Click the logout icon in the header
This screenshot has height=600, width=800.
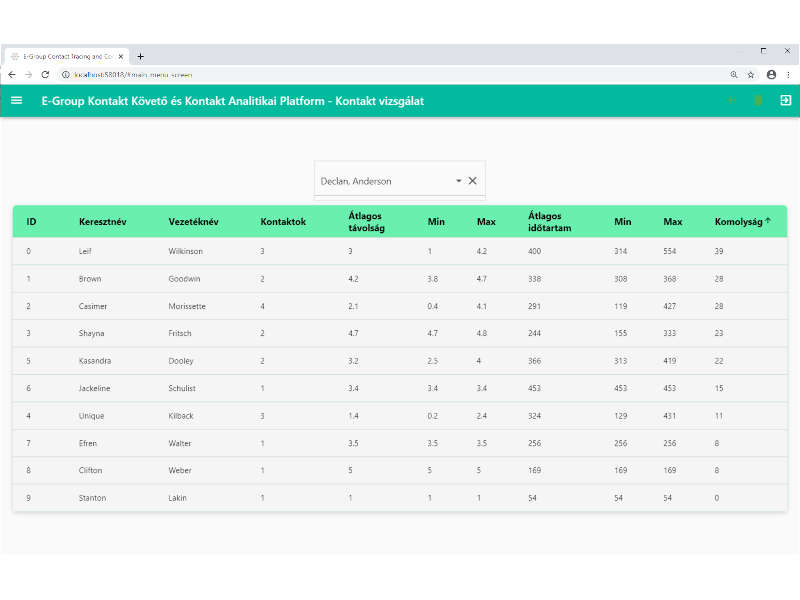coord(786,101)
